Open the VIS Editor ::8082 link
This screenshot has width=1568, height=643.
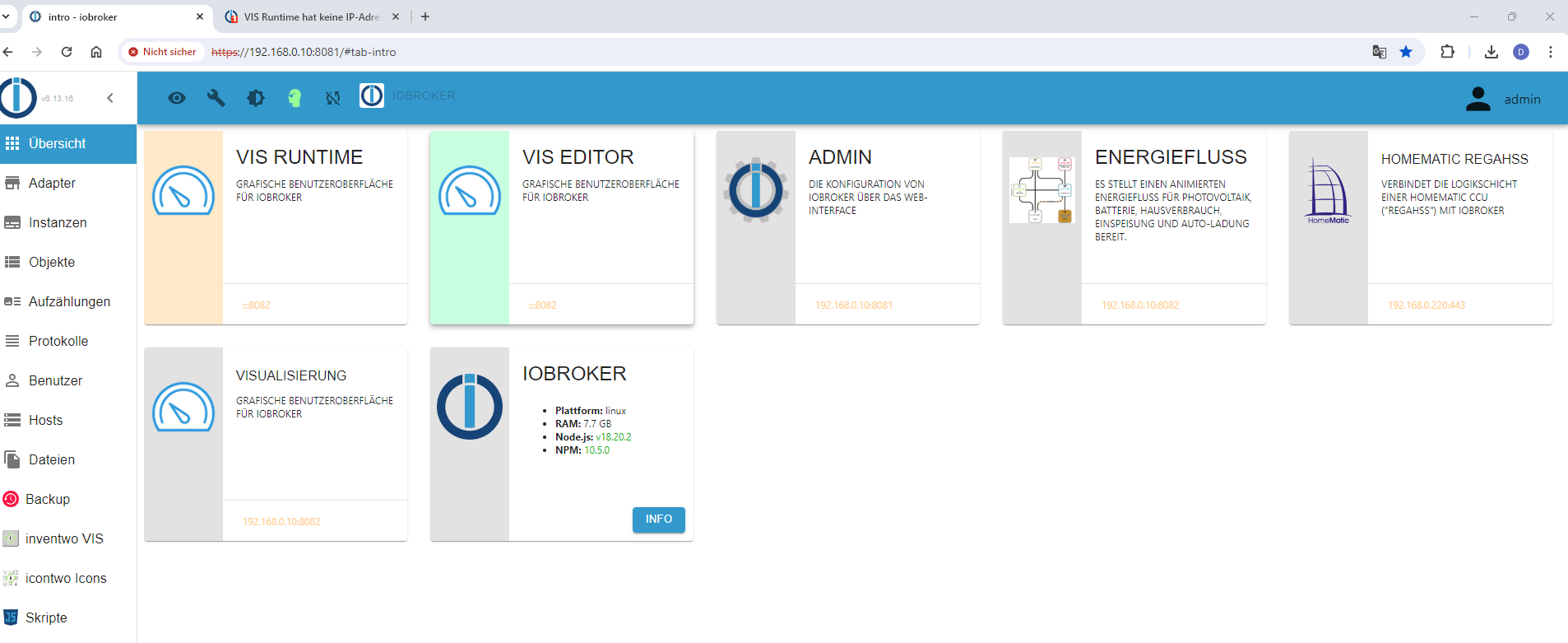pos(543,305)
